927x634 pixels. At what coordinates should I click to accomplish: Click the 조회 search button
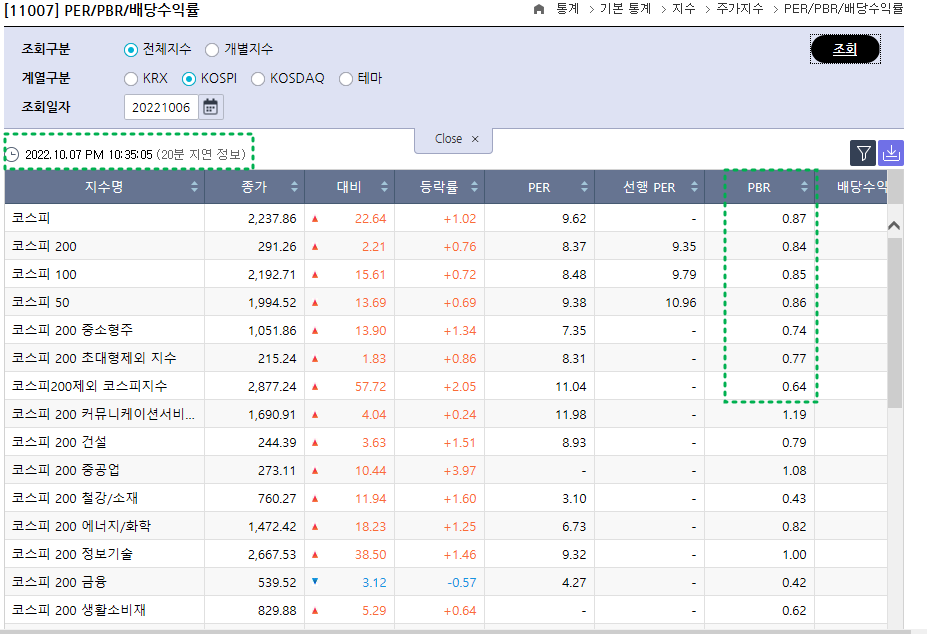(x=845, y=49)
